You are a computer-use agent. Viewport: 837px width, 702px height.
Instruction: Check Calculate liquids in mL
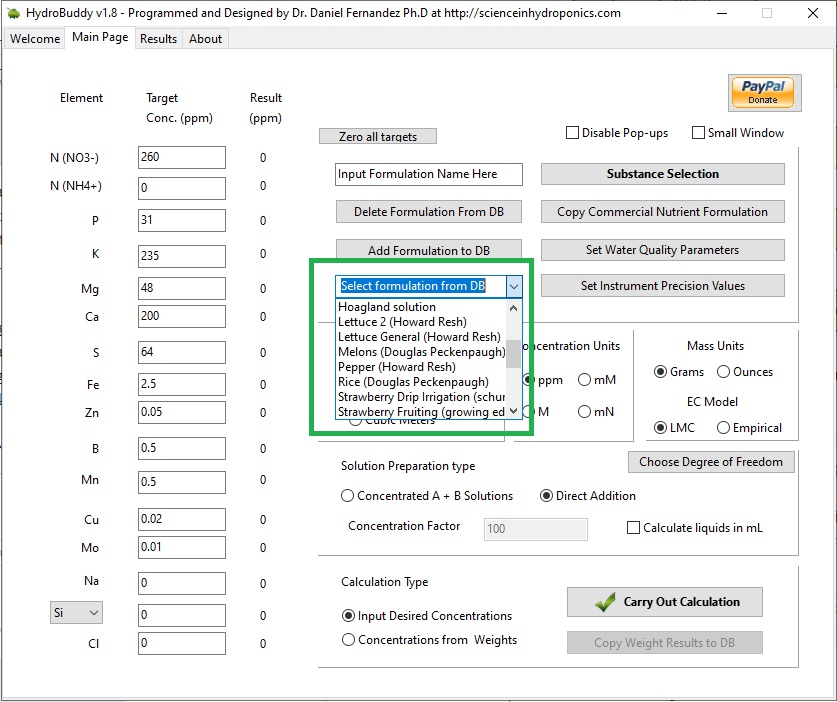[x=633, y=528]
